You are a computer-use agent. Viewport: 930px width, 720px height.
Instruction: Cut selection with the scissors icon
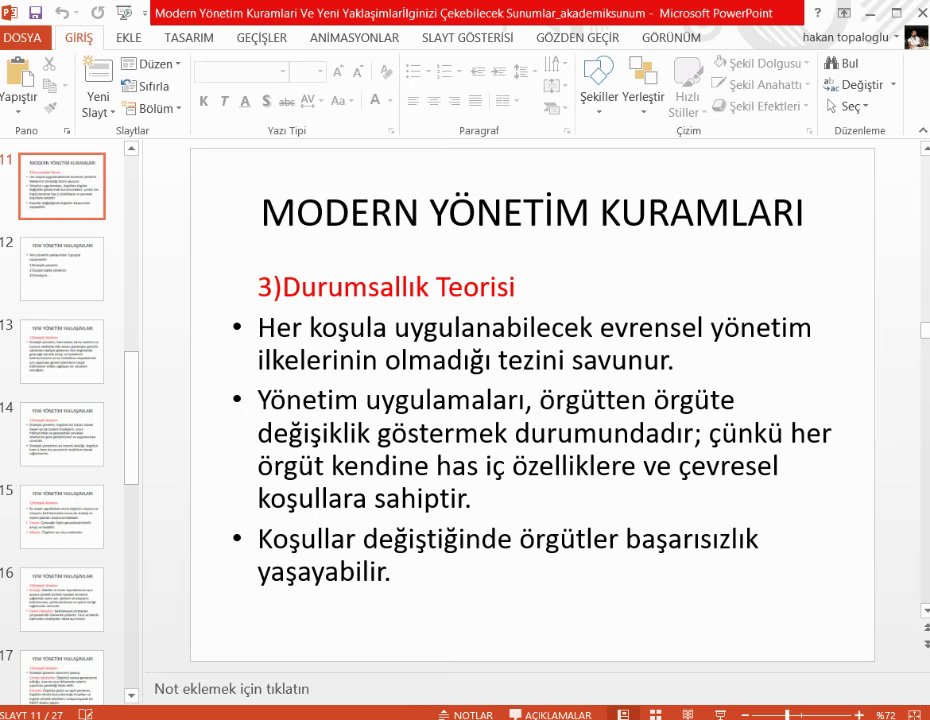click(x=49, y=64)
